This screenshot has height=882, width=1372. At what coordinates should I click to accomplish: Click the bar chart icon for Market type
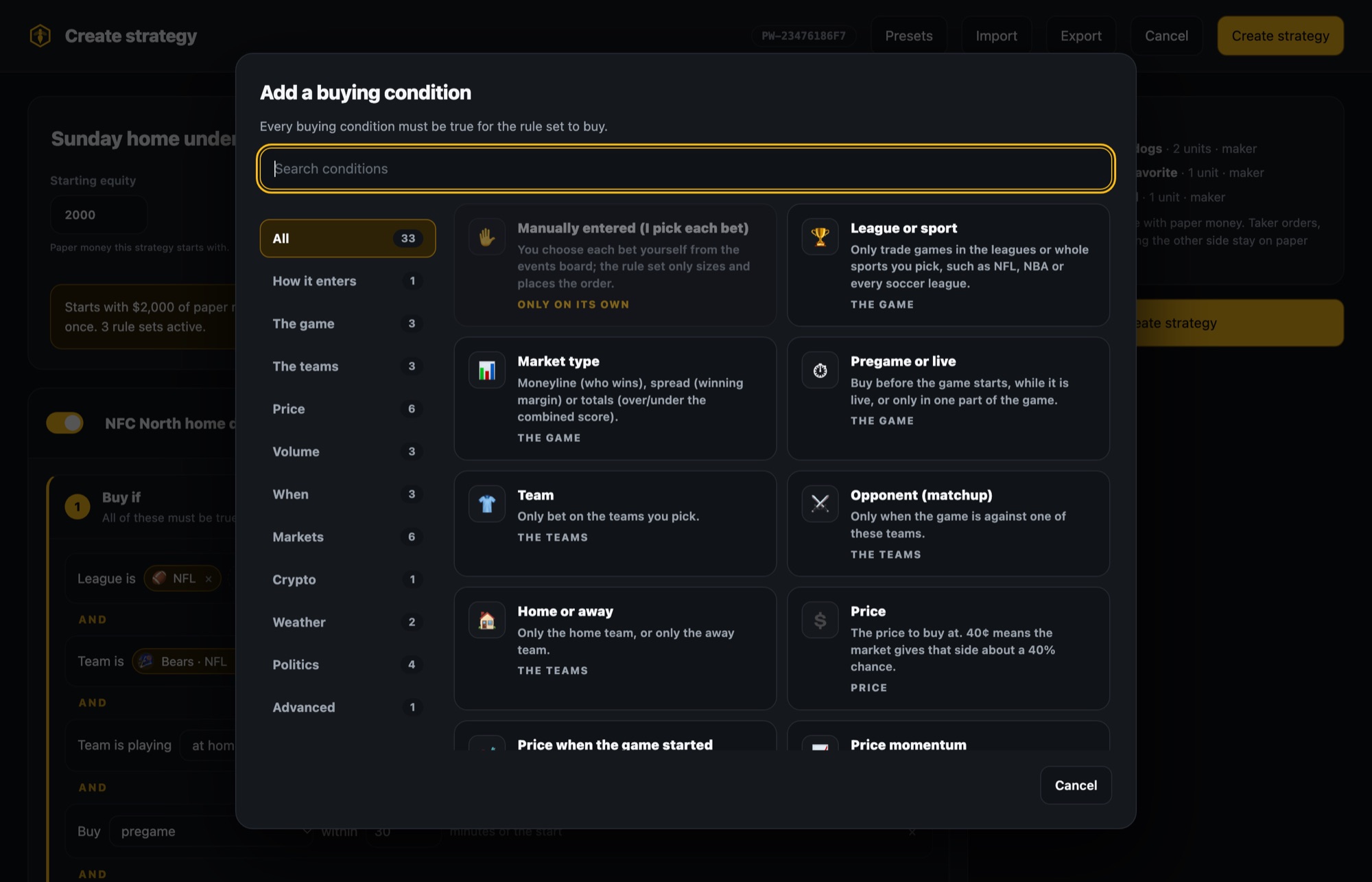coord(486,371)
